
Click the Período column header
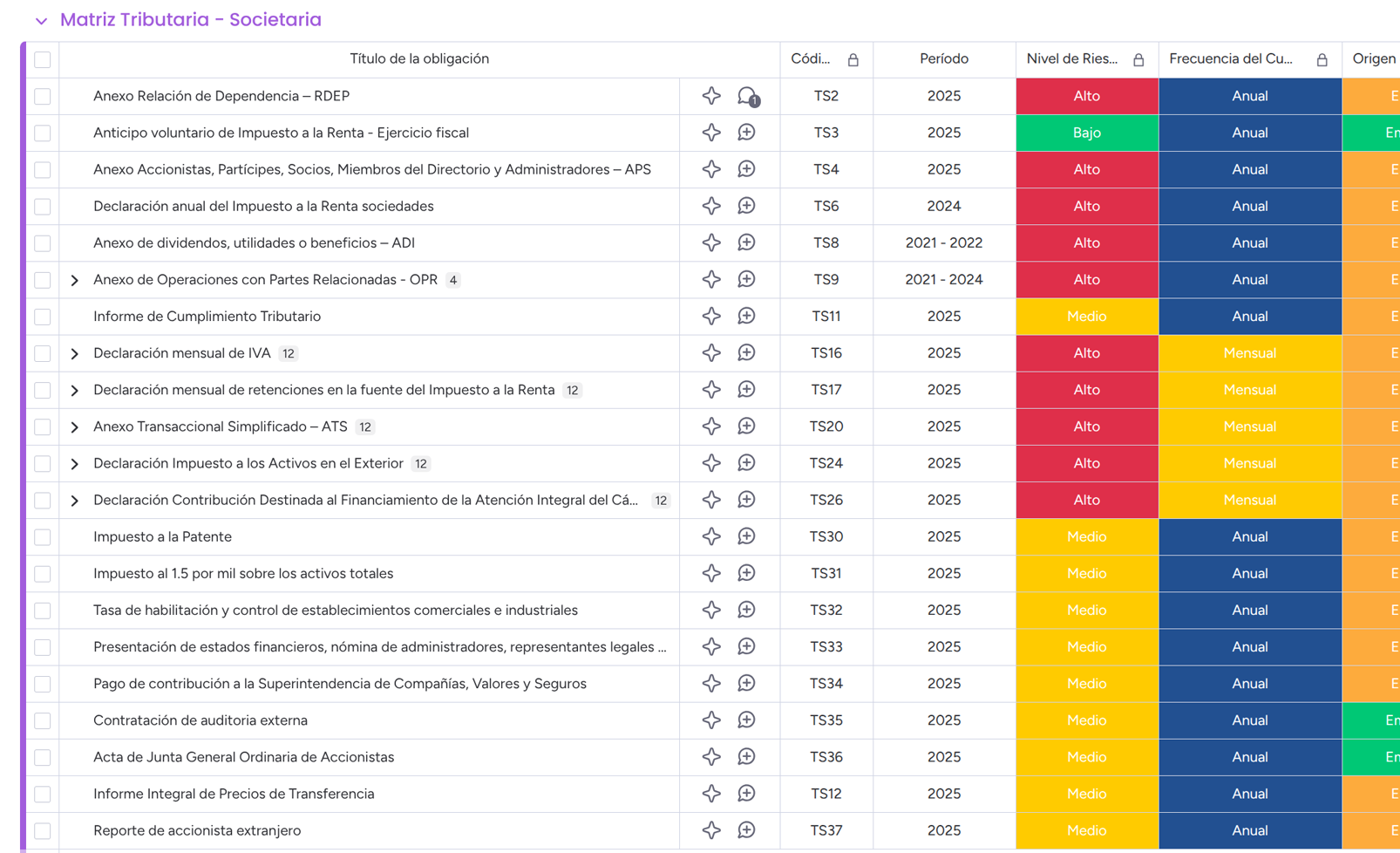(943, 59)
